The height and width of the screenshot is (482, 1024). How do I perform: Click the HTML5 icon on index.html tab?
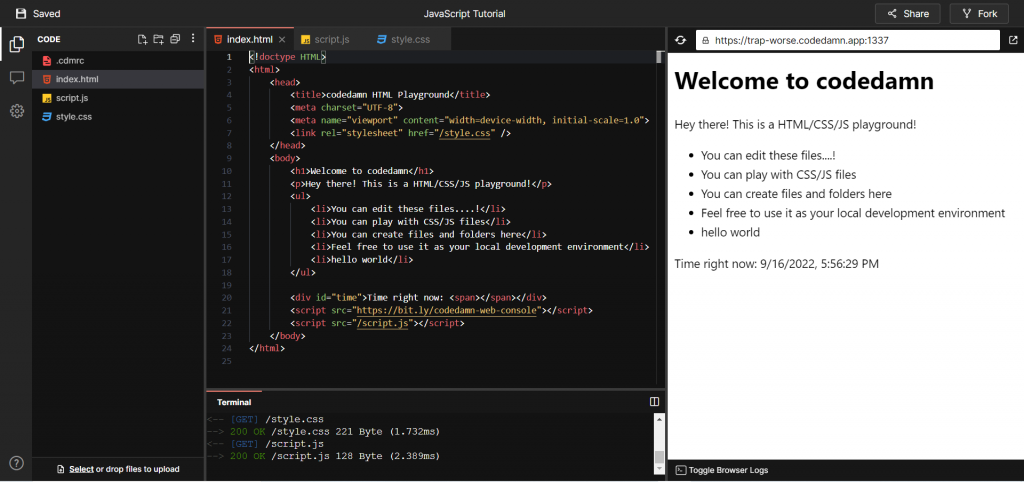(217, 40)
